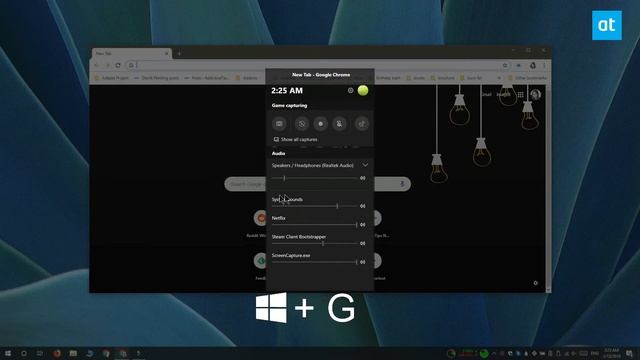
Task: Start recording with the record button
Action: click(x=320, y=124)
